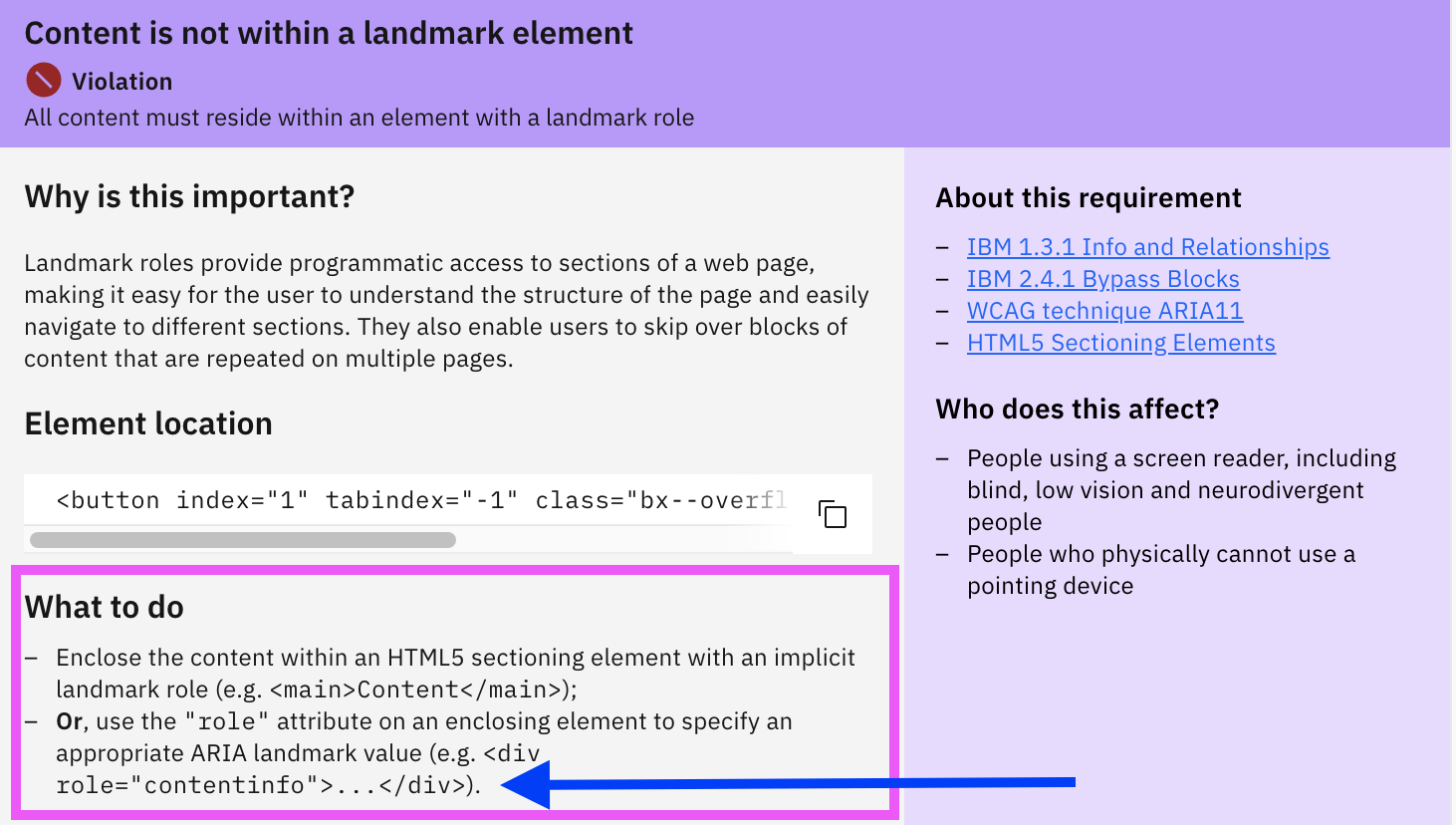1456x825 pixels.
Task: Open the IBM 2.4.1 Bypass Blocks link
Action: tap(1102, 278)
